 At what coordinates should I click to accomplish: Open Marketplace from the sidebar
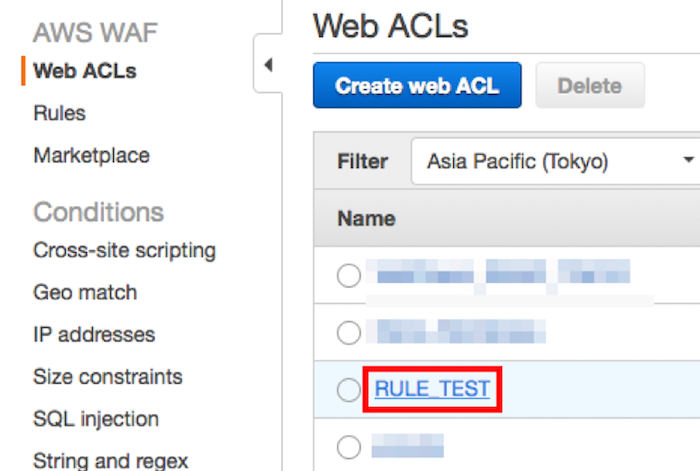91,155
